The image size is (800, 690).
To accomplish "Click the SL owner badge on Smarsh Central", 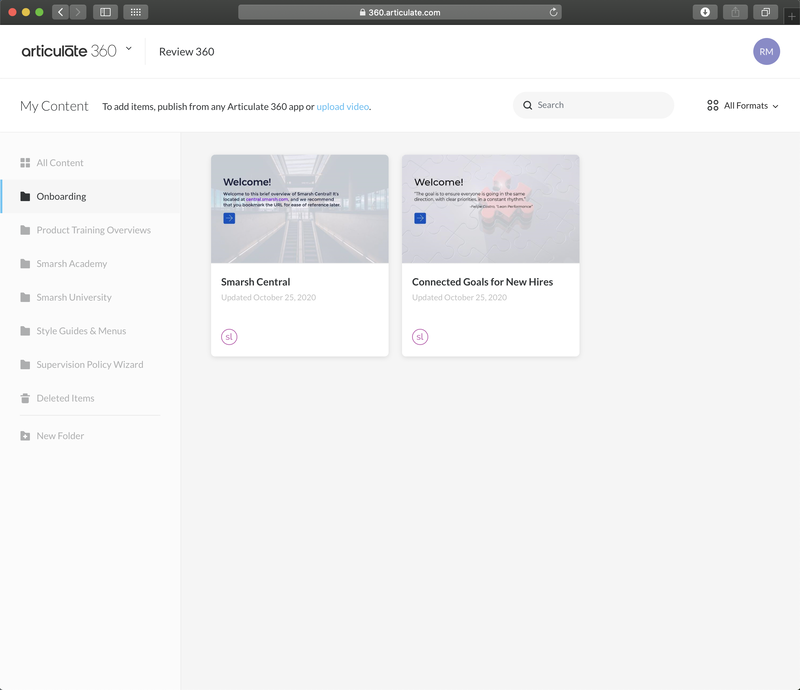I will [x=229, y=337].
